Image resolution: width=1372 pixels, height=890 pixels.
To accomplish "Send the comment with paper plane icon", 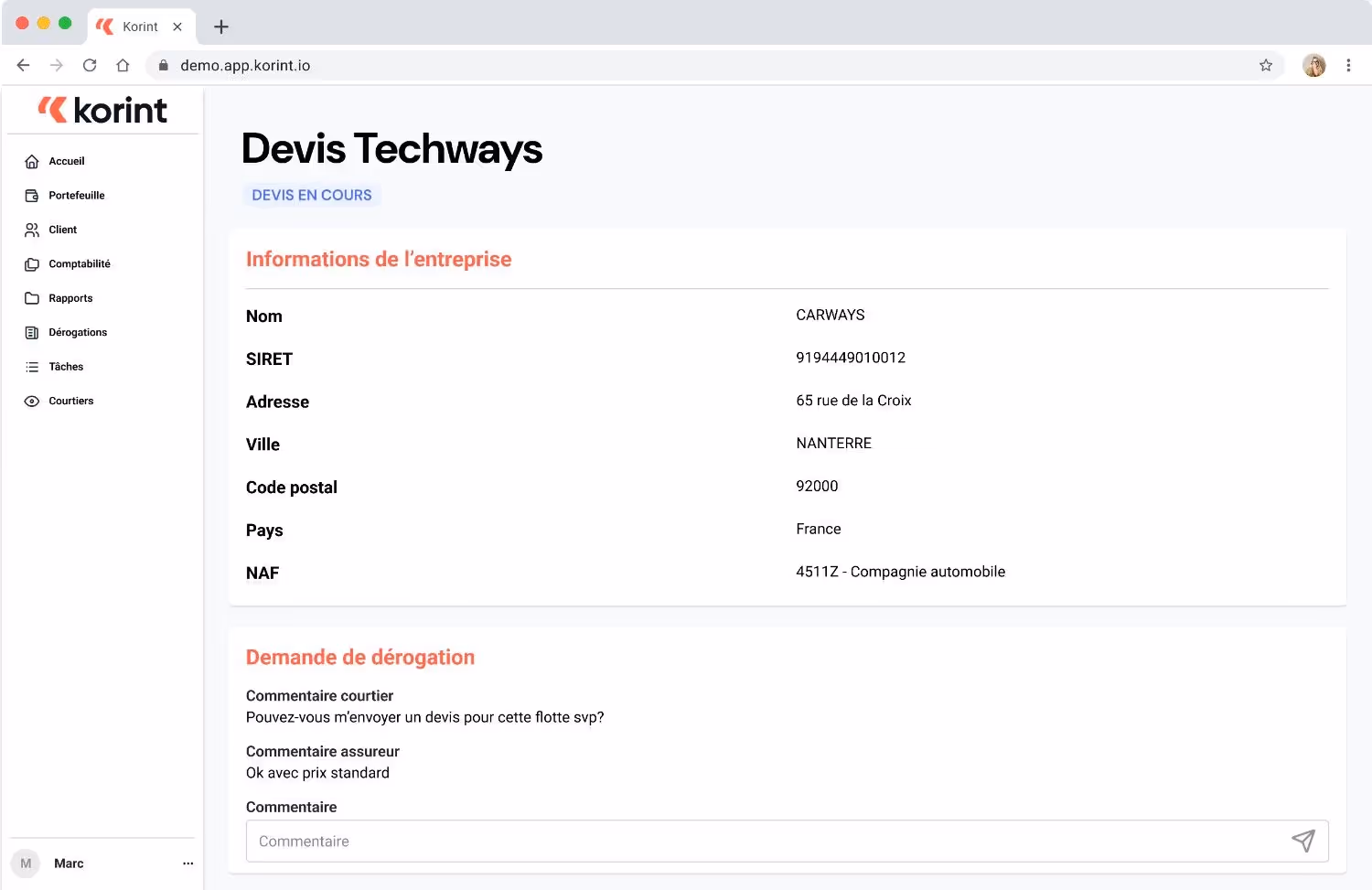I will 1303,841.
